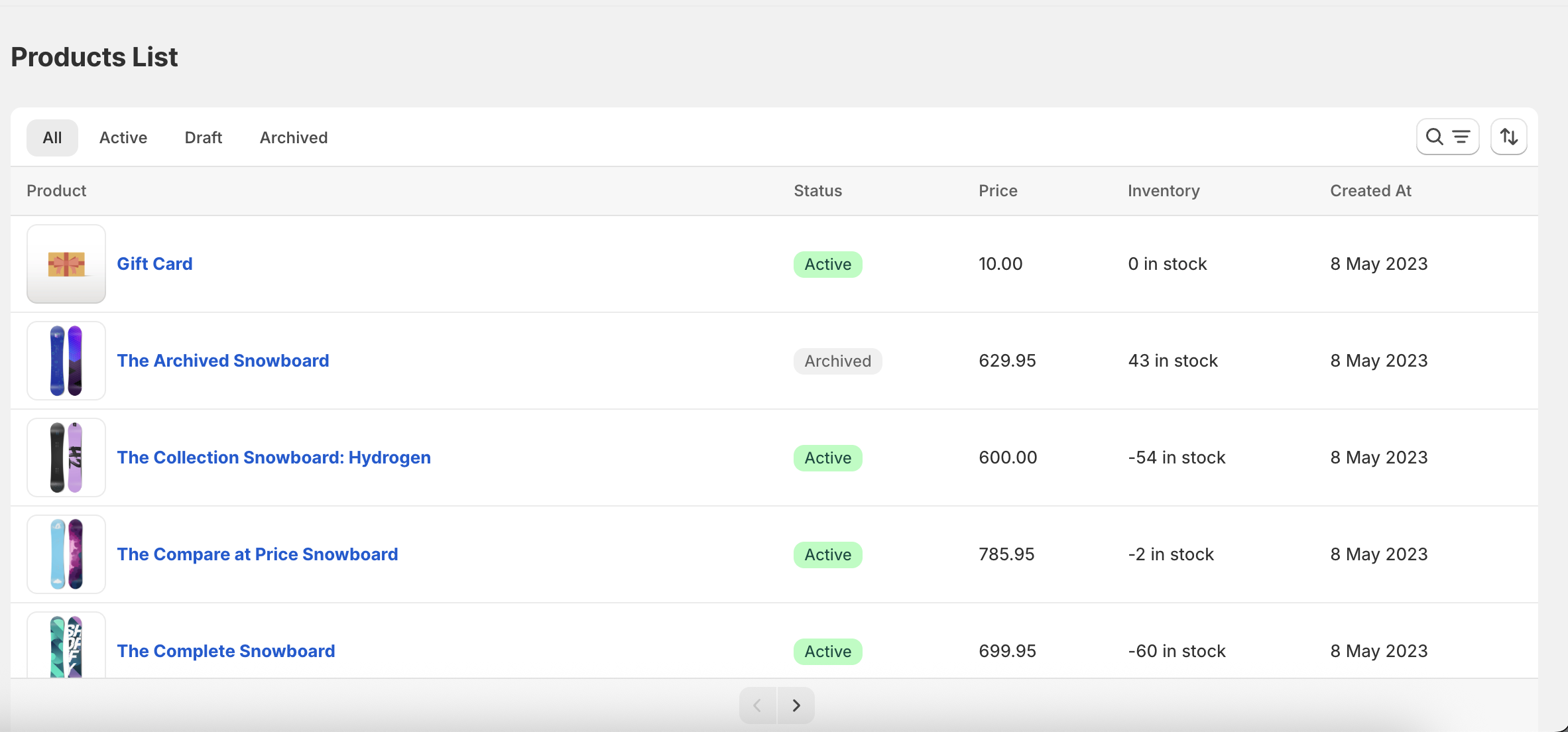Click the Products List heading
Viewport: 1568px width, 732px height.
(94, 57)
